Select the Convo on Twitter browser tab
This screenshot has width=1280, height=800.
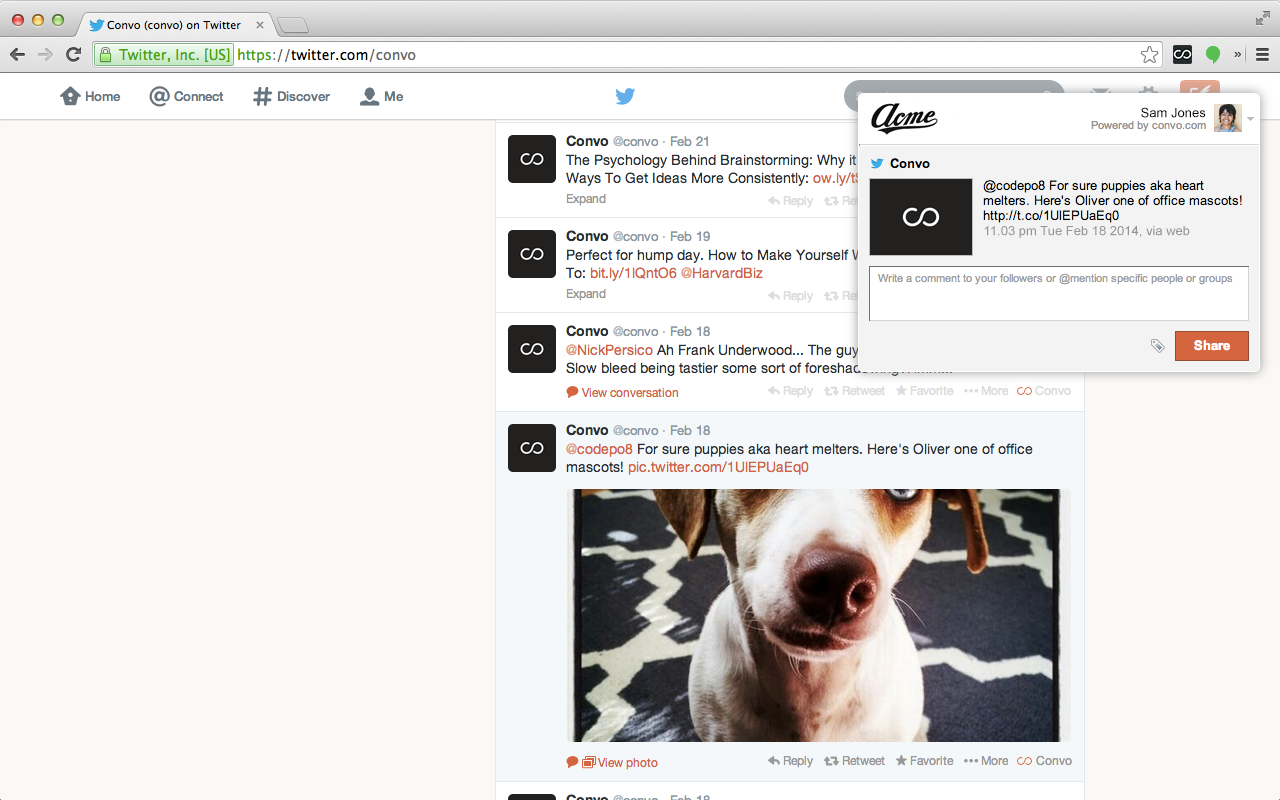click(173, 25)
